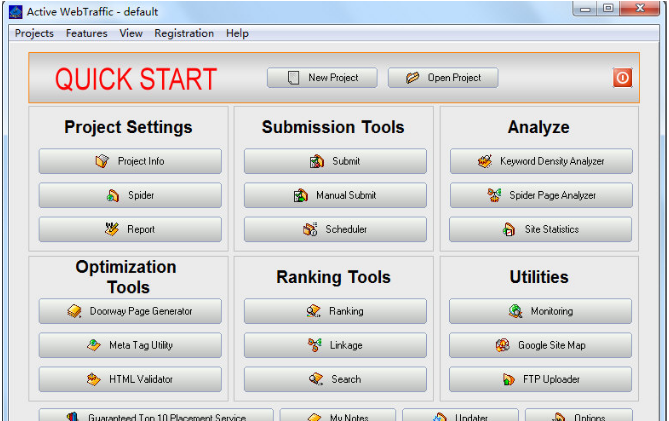Screen dimensions: 669x421
Task: Open the View menu
Action: coord(131,33)
